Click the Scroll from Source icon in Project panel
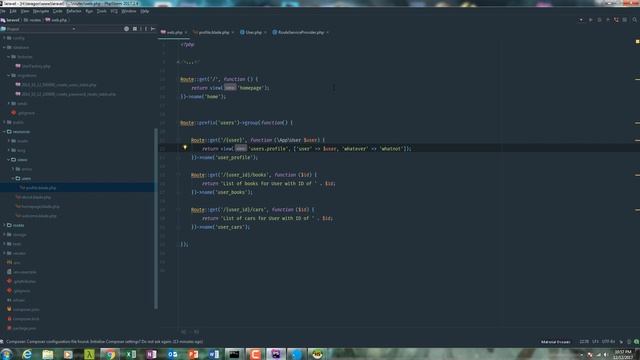Viewport: 640px width, 360px height. (x=127, y=29)
